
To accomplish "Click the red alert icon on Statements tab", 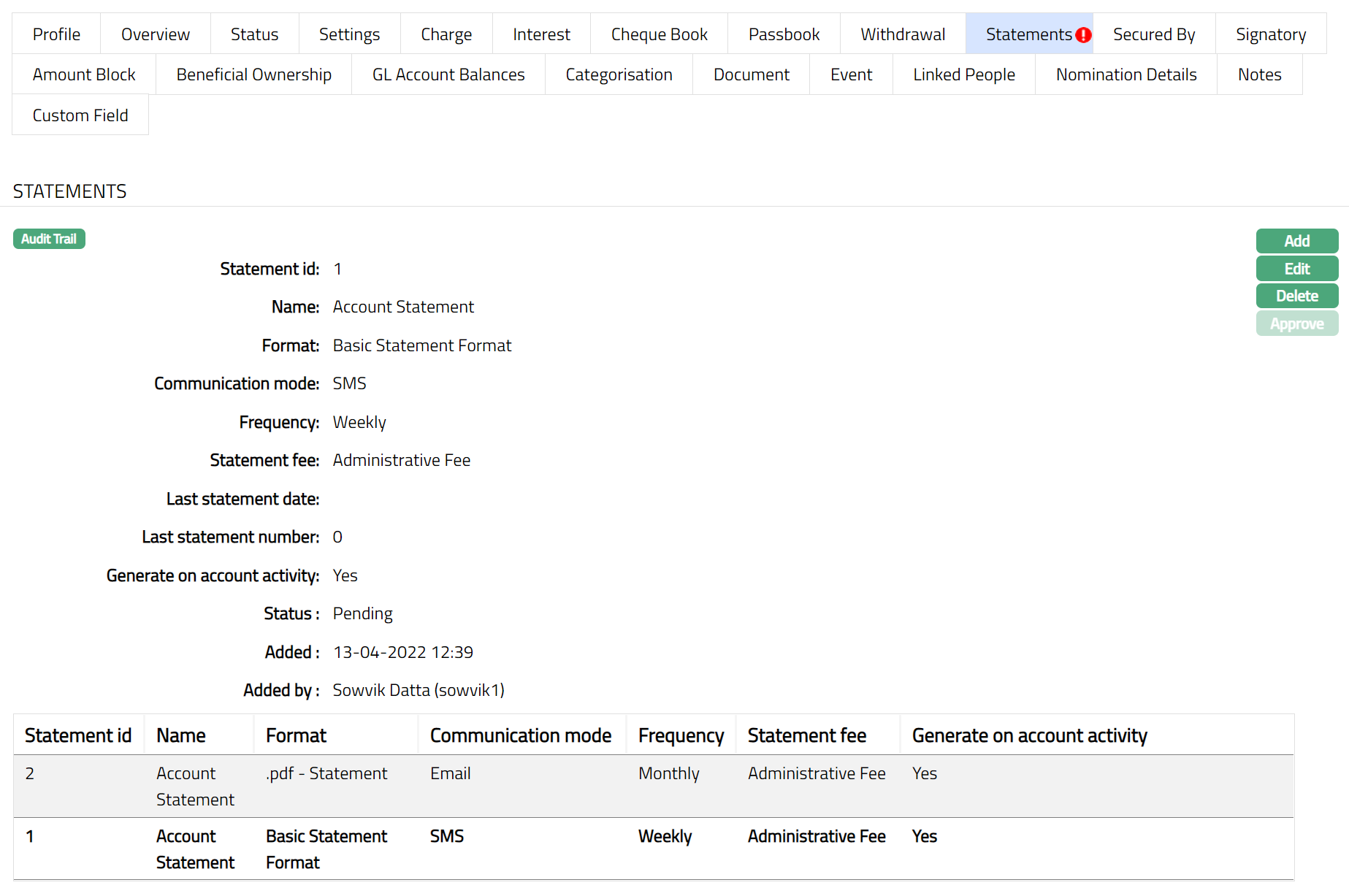I will click(1083, 35).
